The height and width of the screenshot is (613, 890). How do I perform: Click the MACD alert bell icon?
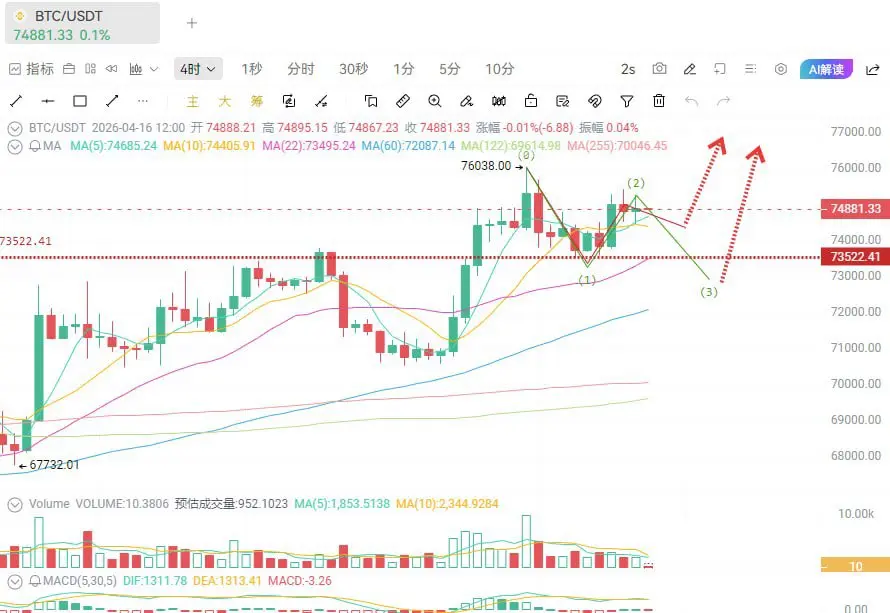pyautogui.click(x=35, y=581)
